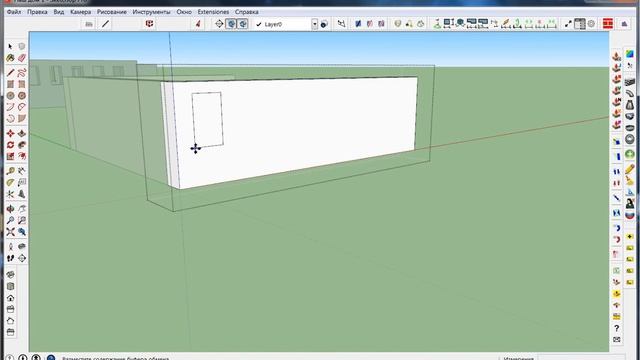
Task: Select the Rotated Rectangle tool
Action: [22, 84]
